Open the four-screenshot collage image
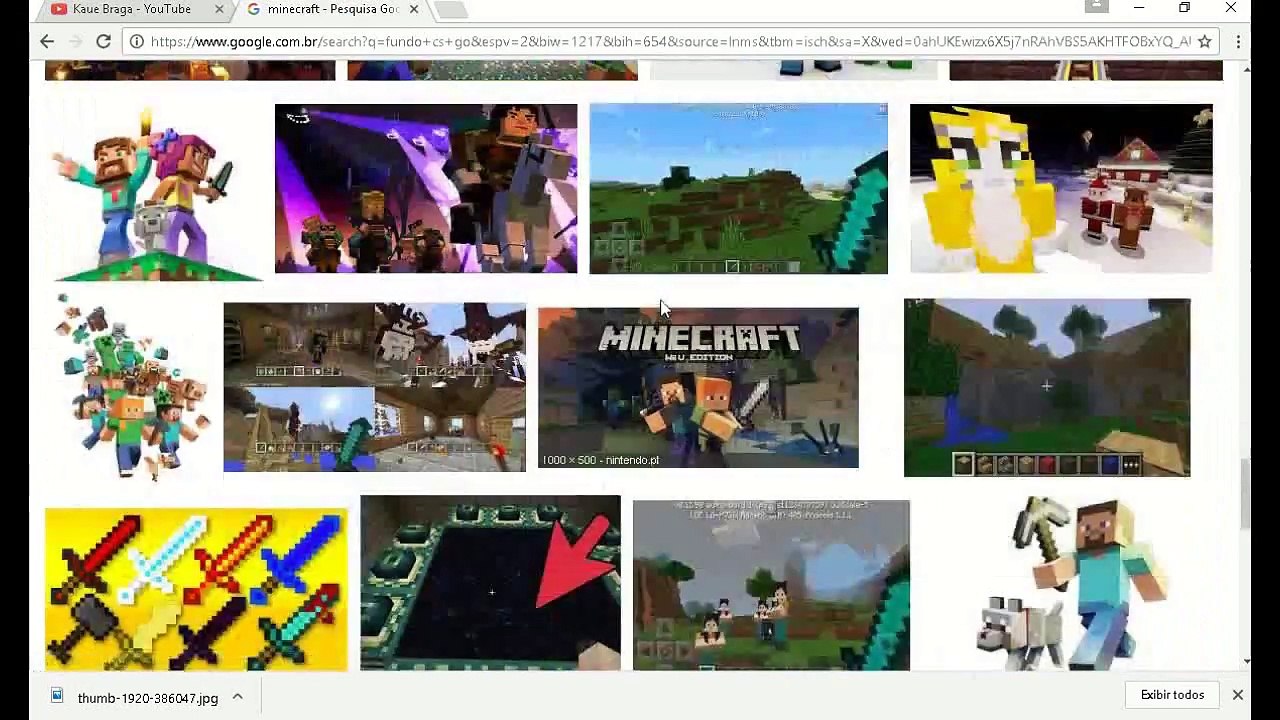The height and width of the screenshot is (720, 1280). (x=374, y=387)
